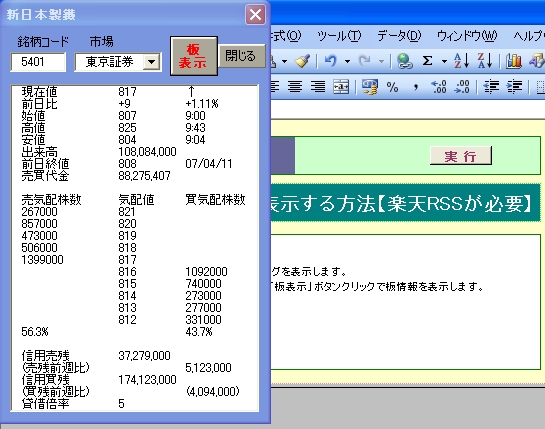545x429 pixels.
Task: Insert a hyperlink using the globe icon
Action: tap(404, 61)
